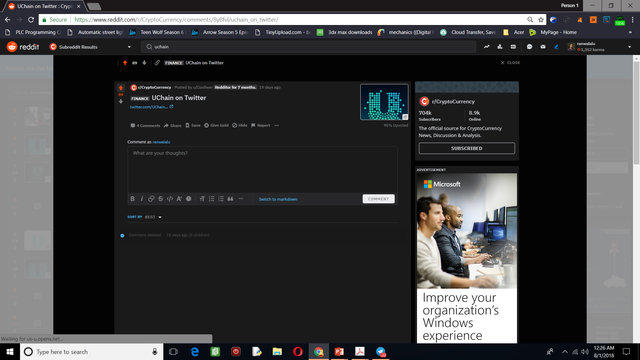Insert bulleted list in comment editor
The image size is (640, 360).
[x=211, y=199]
